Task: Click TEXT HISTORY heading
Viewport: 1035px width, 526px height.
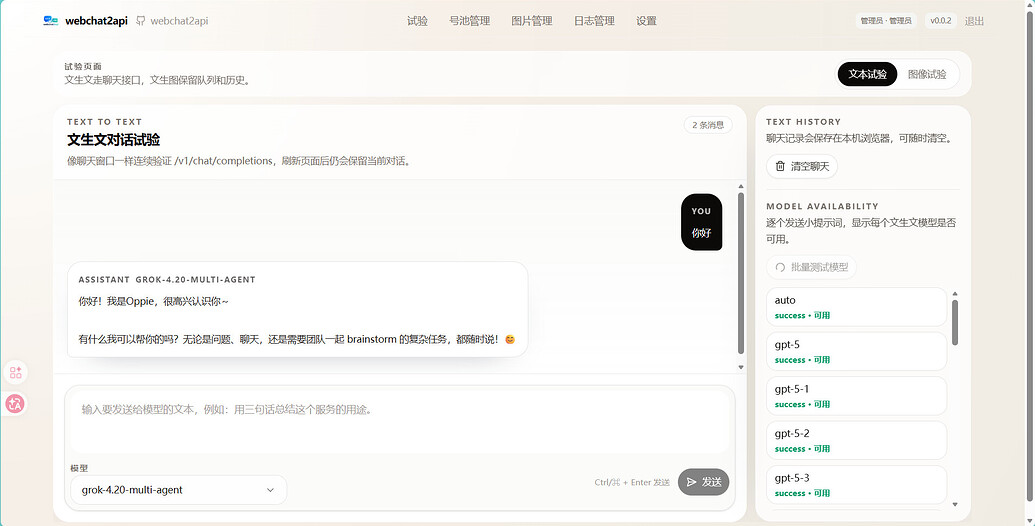Action: coord(803,122)
